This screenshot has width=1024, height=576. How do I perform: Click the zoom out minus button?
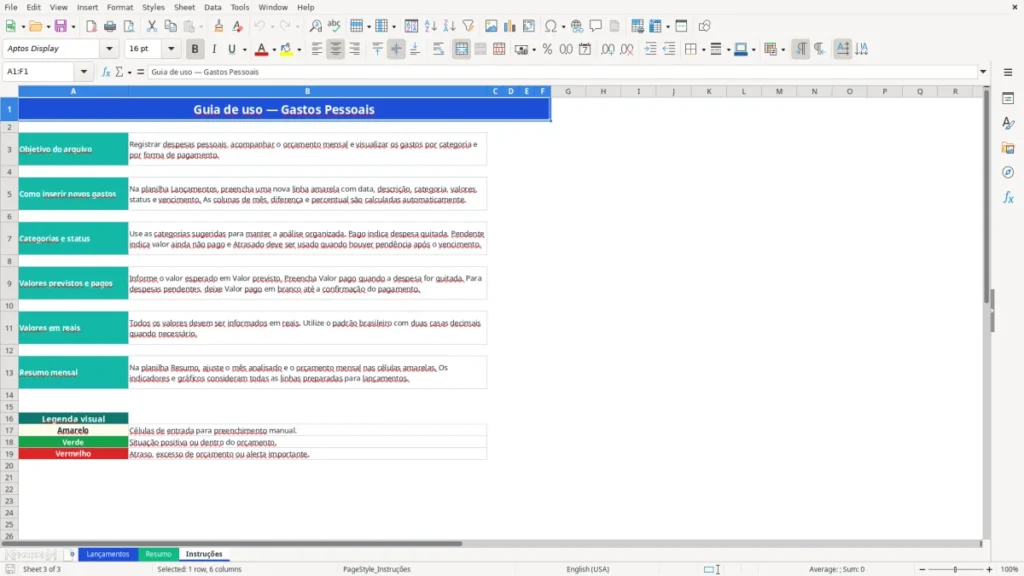point(922,569)
